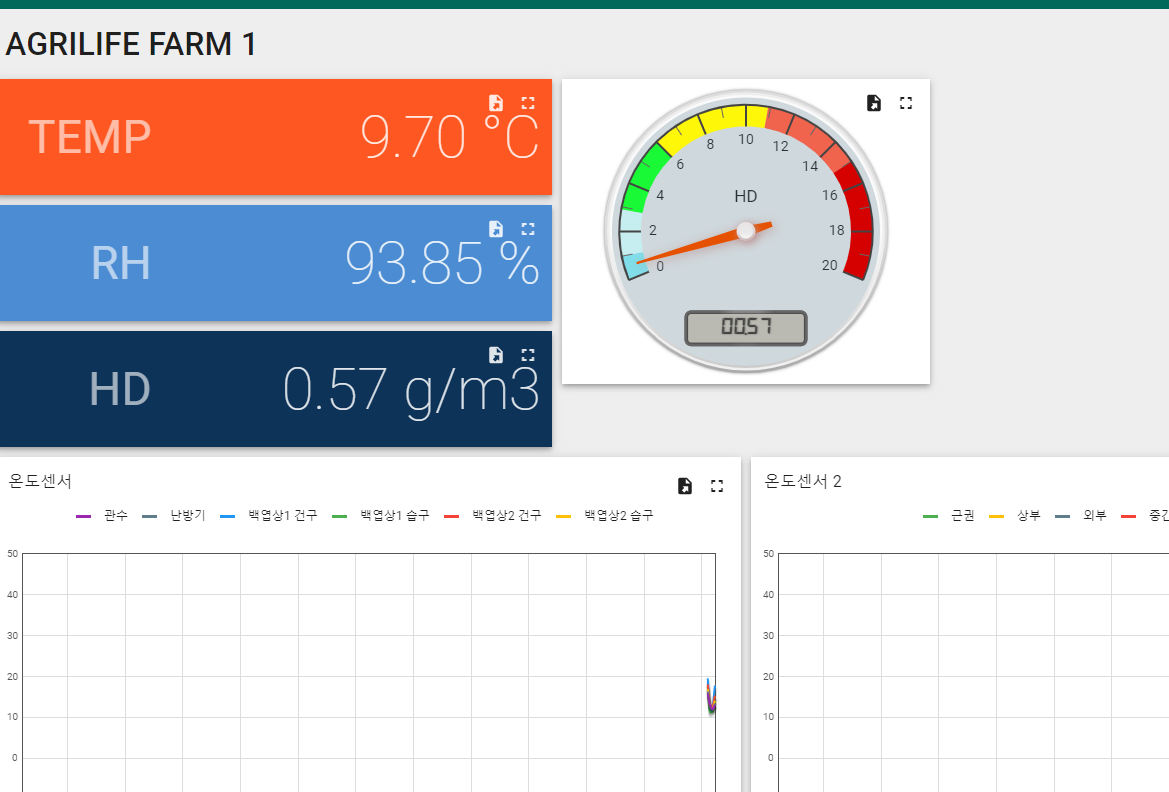Click the 온도센서 chart title

tap(40, 481)
